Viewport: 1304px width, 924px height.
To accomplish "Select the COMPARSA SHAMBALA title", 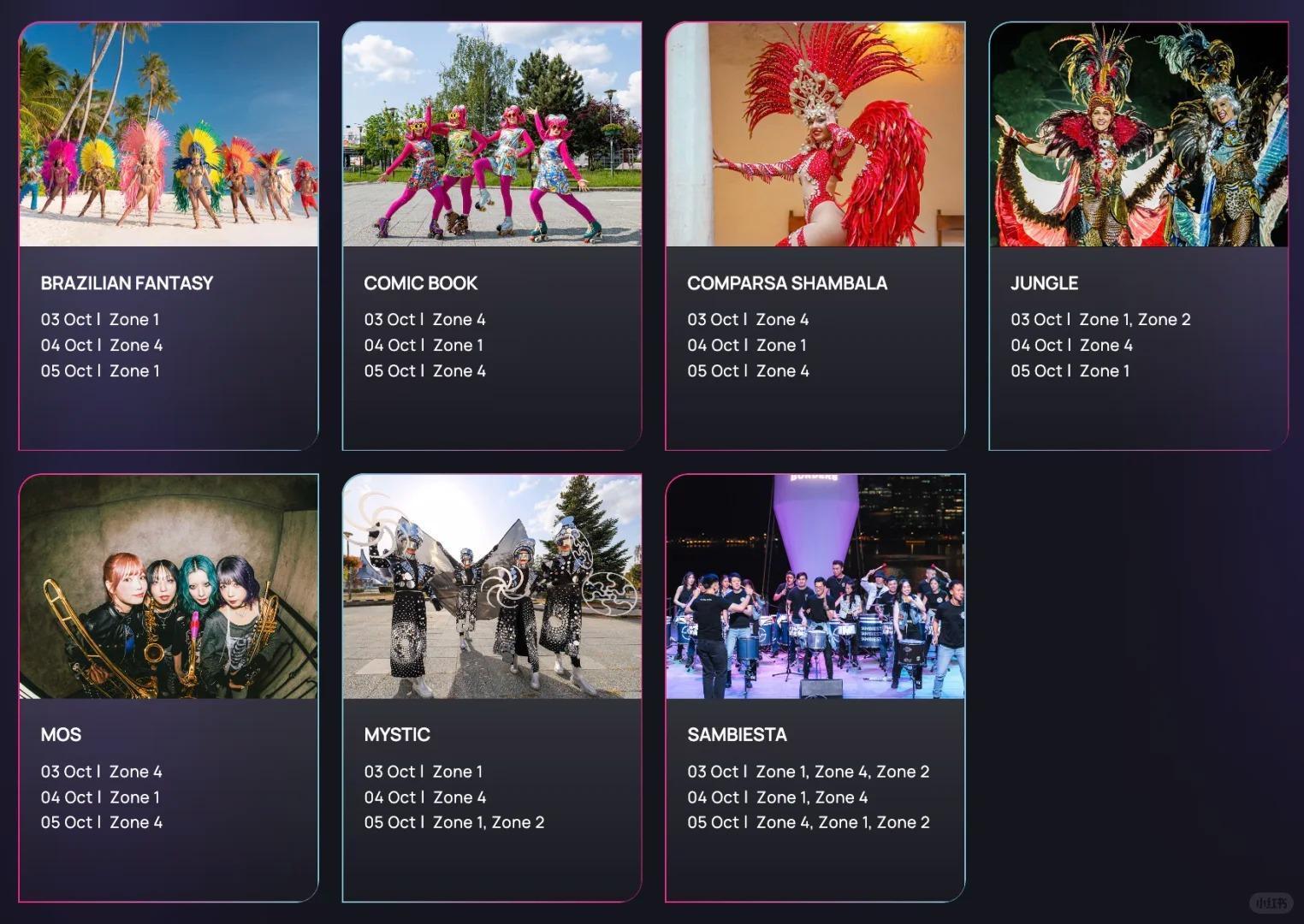I will (787, 283).
